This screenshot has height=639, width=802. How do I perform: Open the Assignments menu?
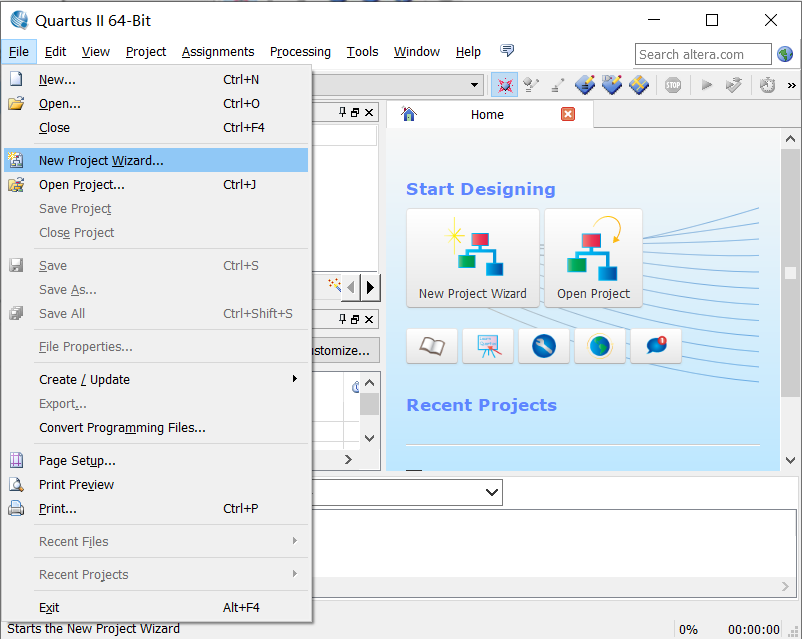[x=218, y=52]
